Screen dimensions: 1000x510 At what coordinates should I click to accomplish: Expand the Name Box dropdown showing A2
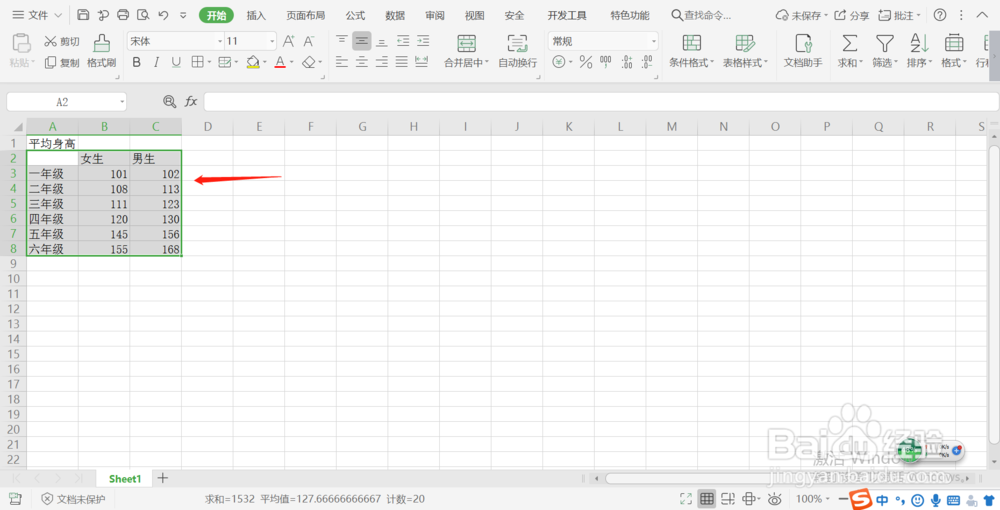122,102
